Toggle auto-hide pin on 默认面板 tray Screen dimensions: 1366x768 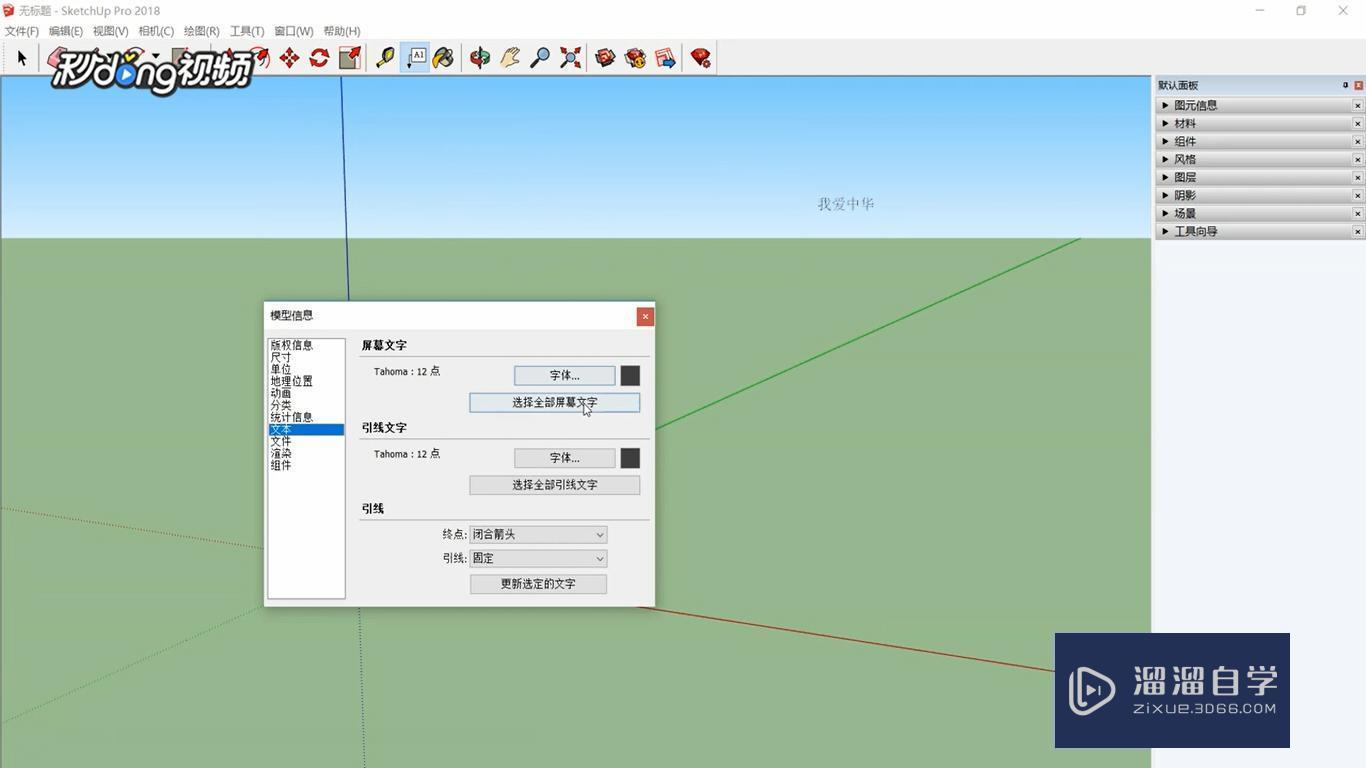1345,85
